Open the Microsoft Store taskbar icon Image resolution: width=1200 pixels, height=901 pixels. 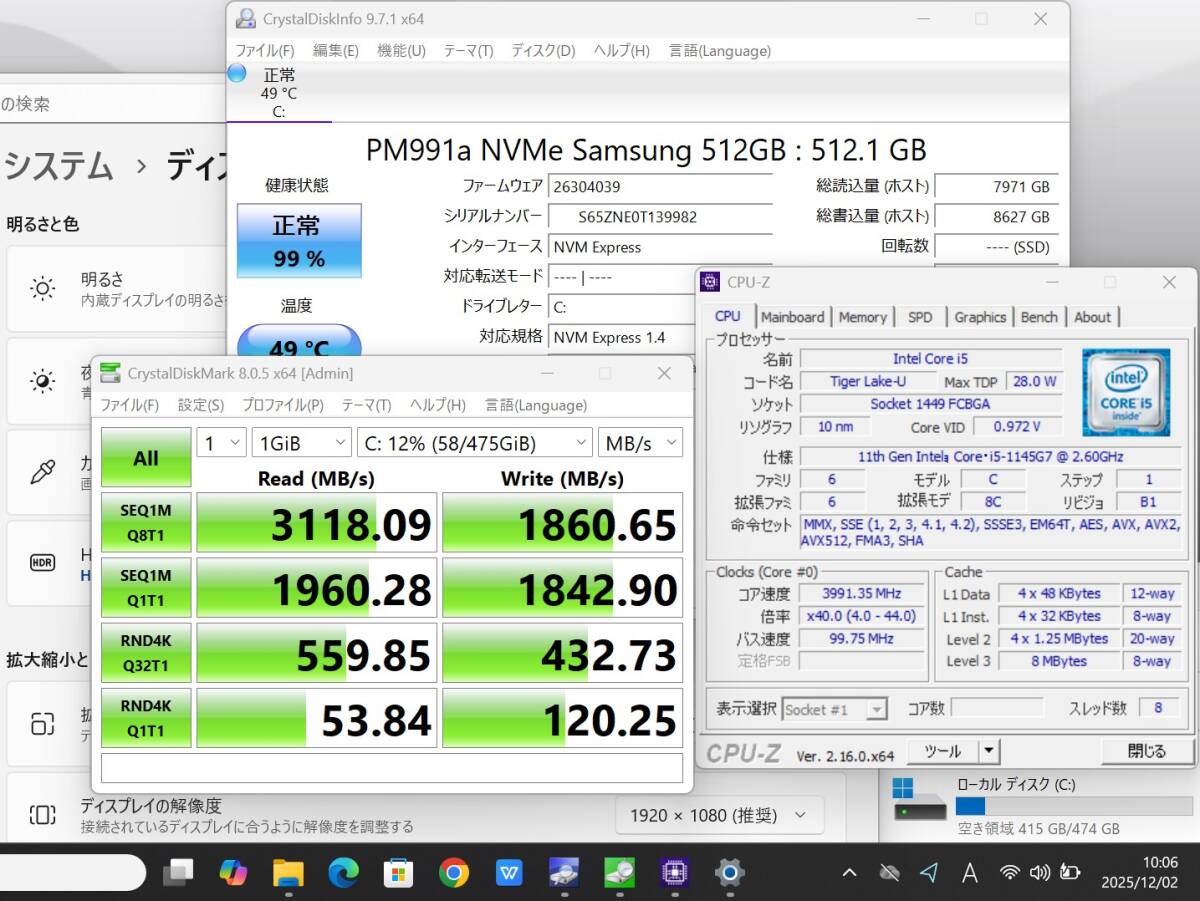click(x=398, y=872)
